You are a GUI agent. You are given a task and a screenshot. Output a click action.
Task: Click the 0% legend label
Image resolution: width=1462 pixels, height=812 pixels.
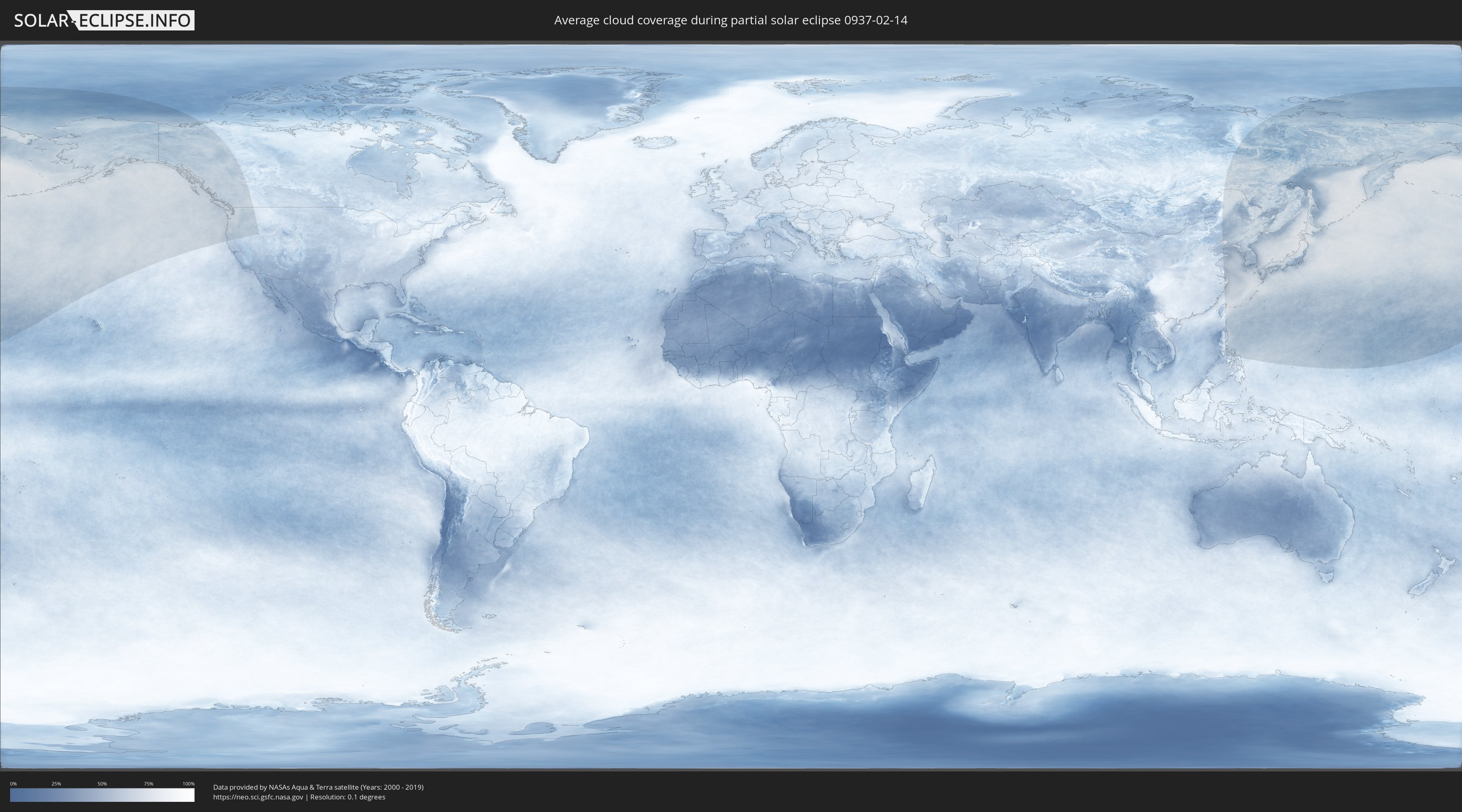coord(14,784)
